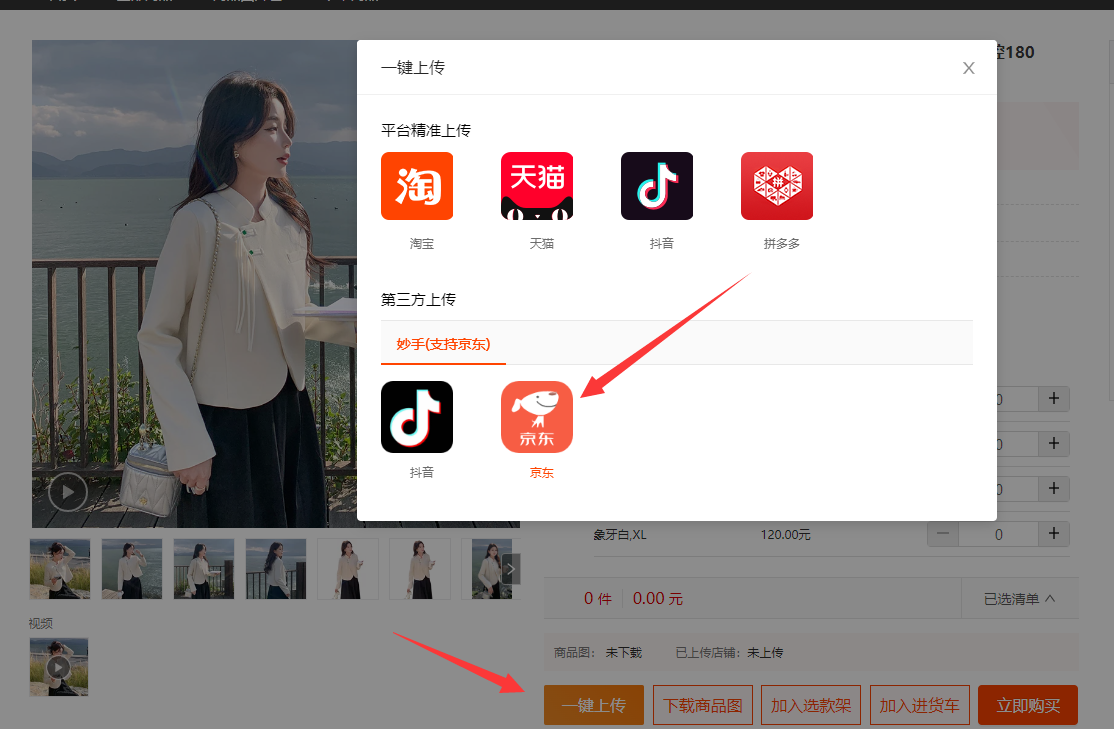Close the 一键上传 dialog
This screenshot has width=1114, height=729.
968,68
